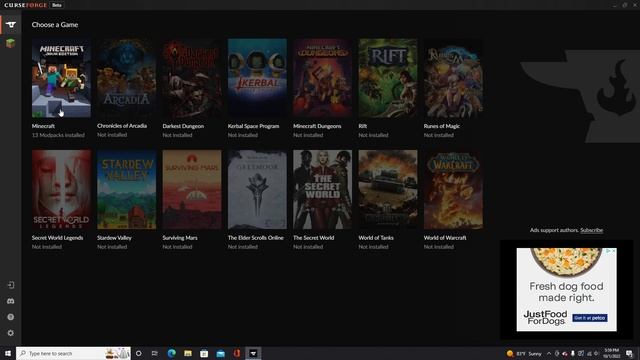Choose the Minecraft Dungeons cover
This screenshot has width=640, height=360.
coord(322,78)
